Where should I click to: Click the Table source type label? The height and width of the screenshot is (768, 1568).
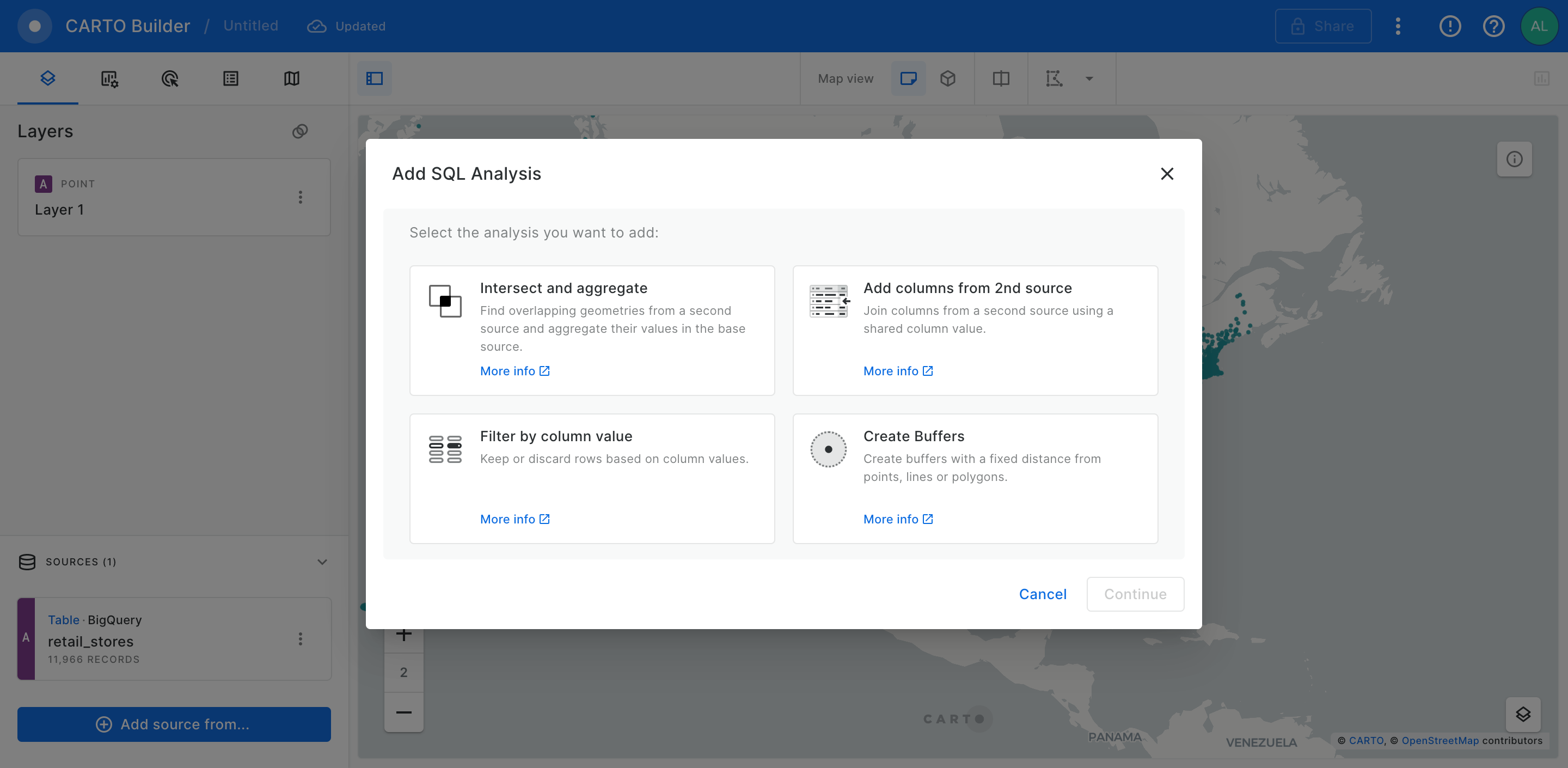63,620
